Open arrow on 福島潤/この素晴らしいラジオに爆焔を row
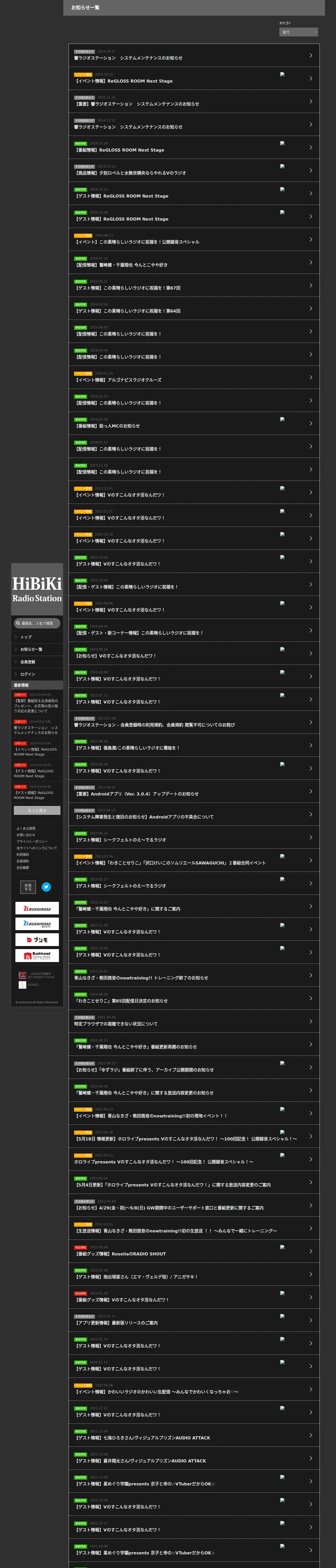Image resolution: width=336 pixels, height=1568 pixels. point(310,745)
